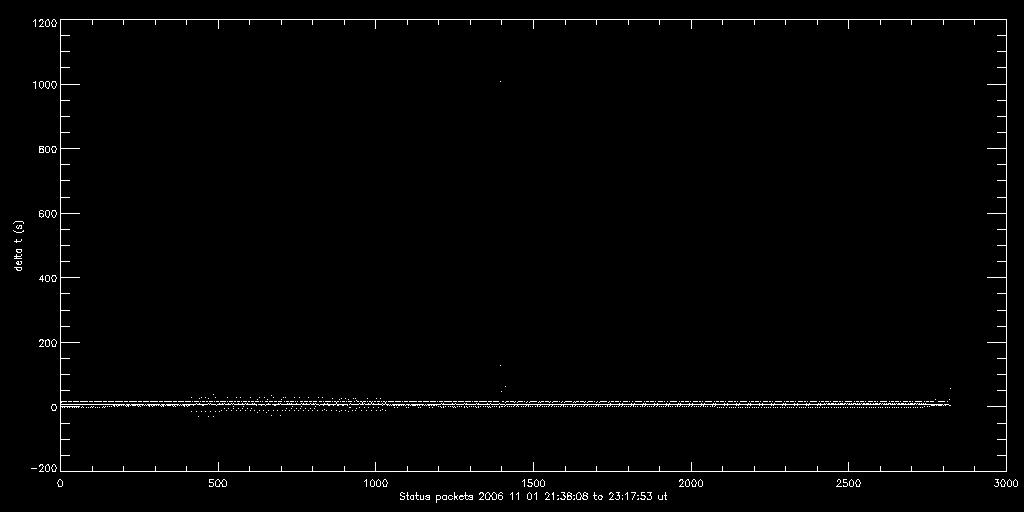Click the 200 y-axis tick label
This screenshot has width=1024, height=512.
point(46,343)
